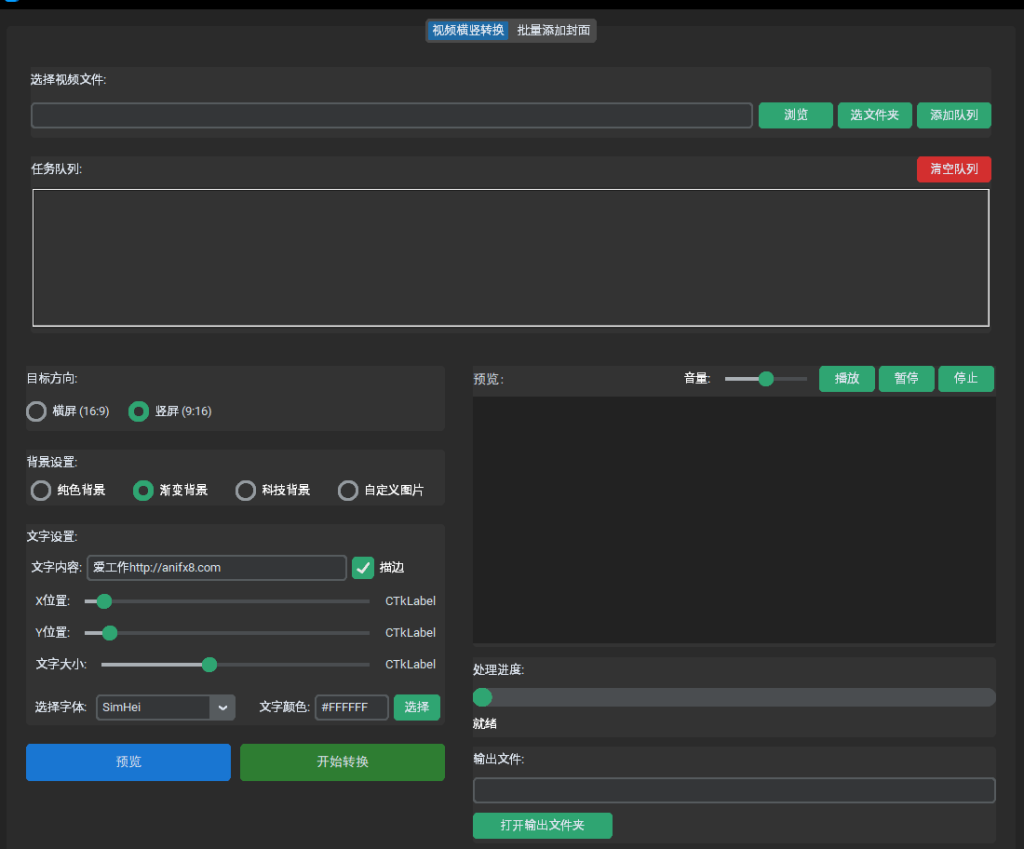Image resolution: width=1024 pixels, height=849 pixels.
Task: Play the preview with 播放 button
Action: (x=847, y=379)
